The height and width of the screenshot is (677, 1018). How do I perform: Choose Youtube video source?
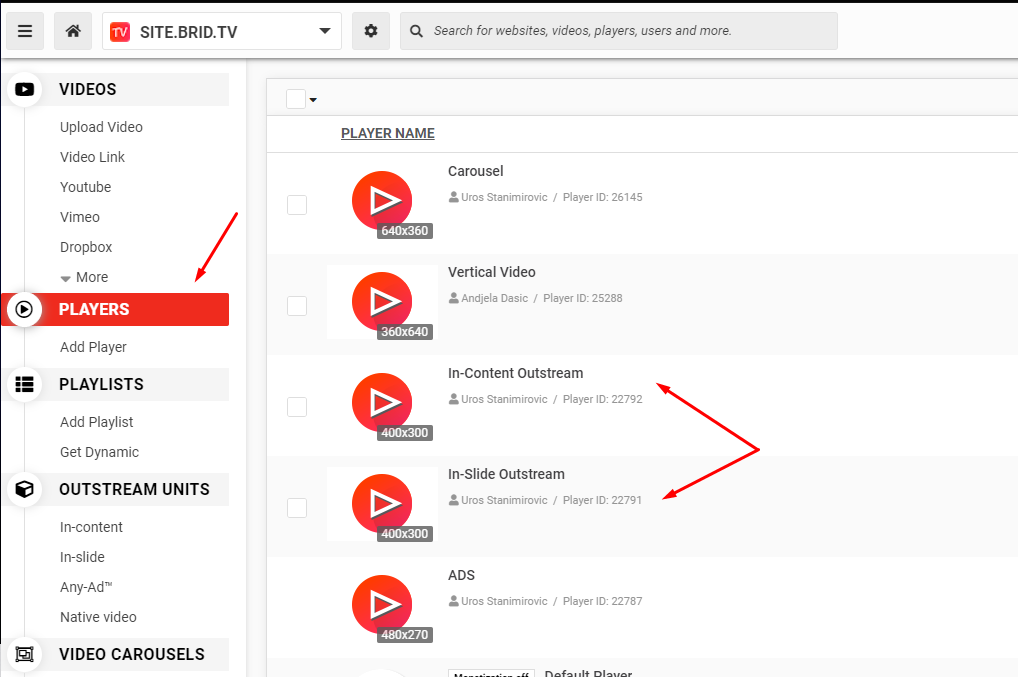(x=86, y=187)
